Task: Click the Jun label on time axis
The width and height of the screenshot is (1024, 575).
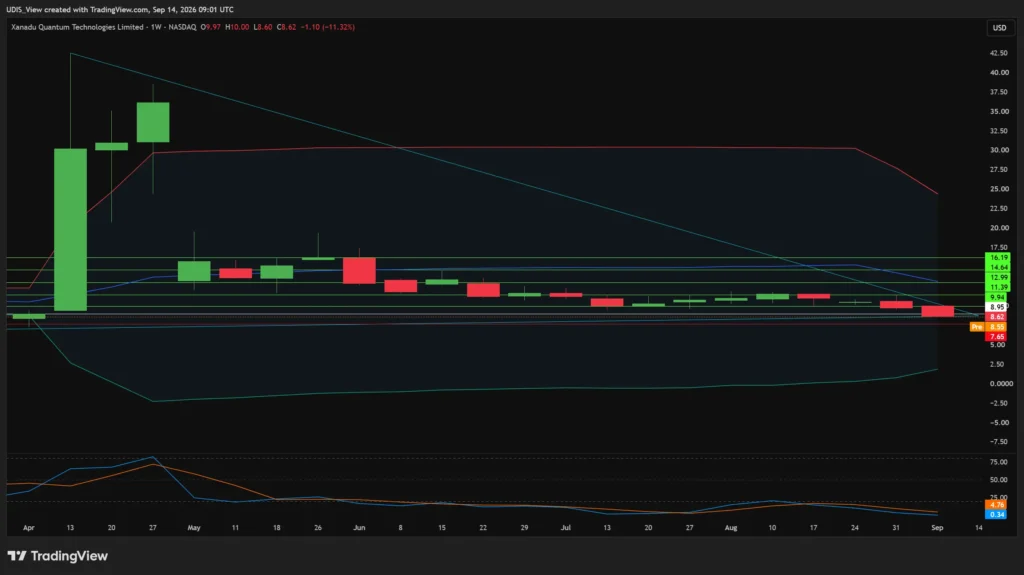Action: (x=359, y=527)
